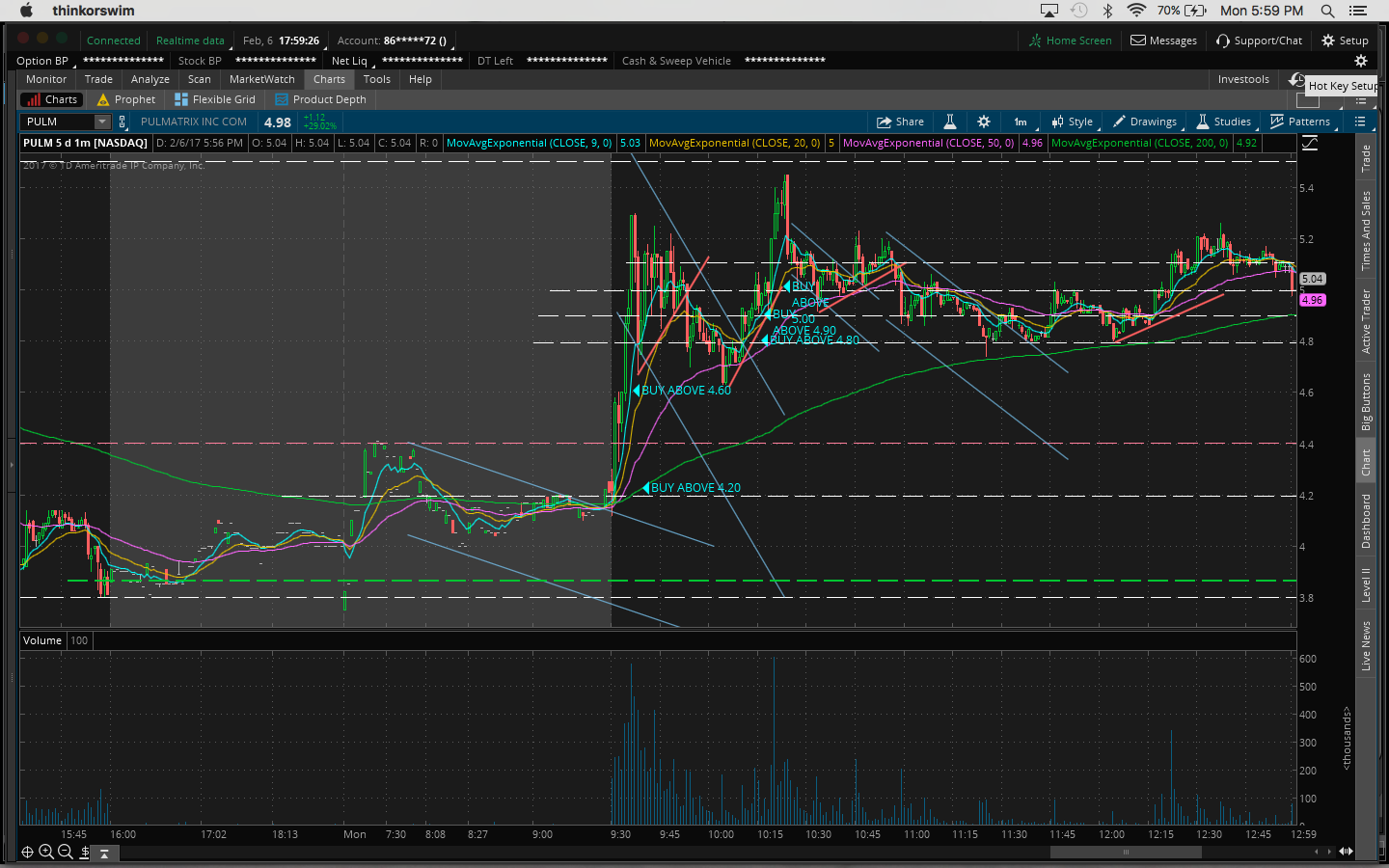
Task: Toggle the Trade sidebar panel
Action: click(1366, 158)
